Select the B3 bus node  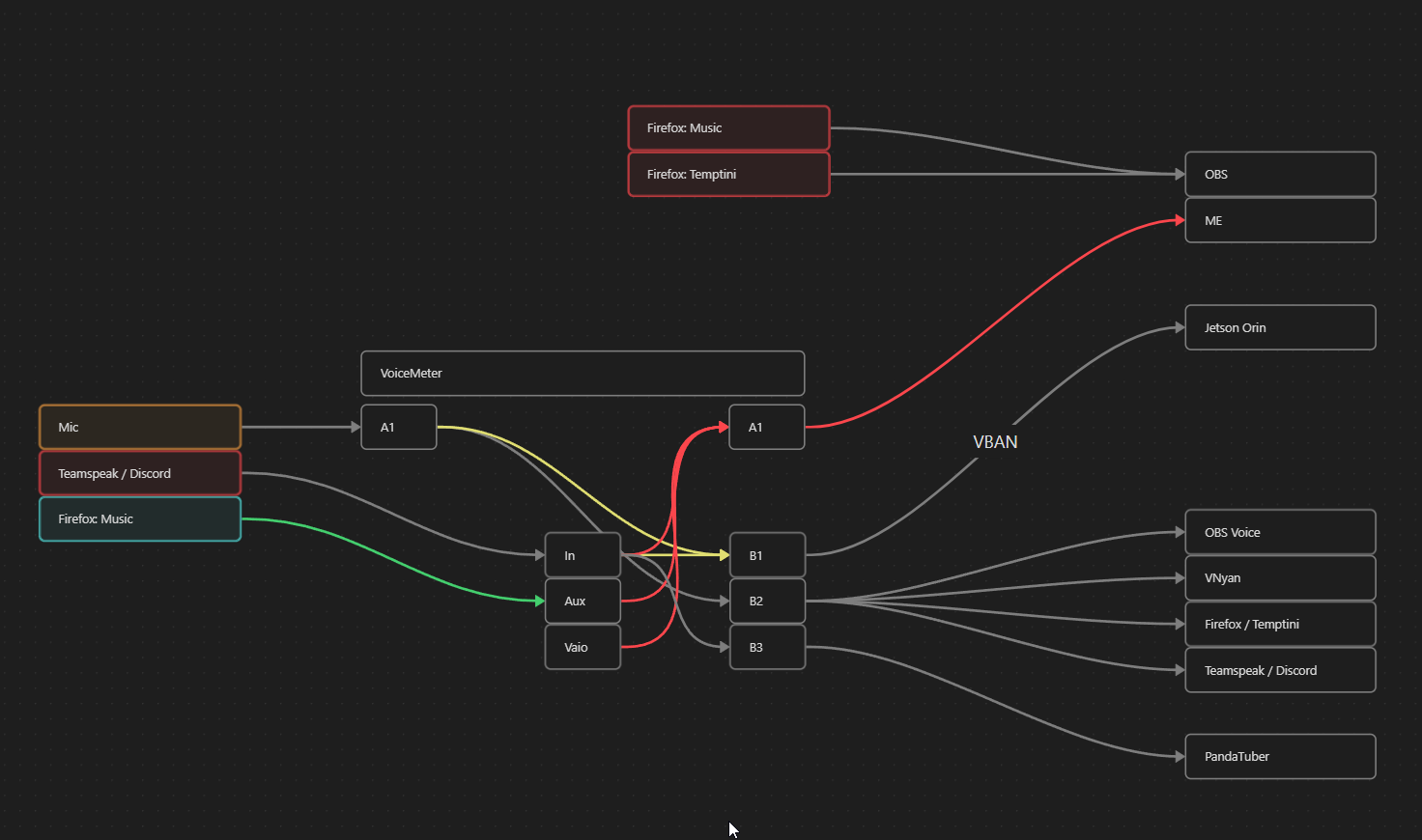[767, 647]
